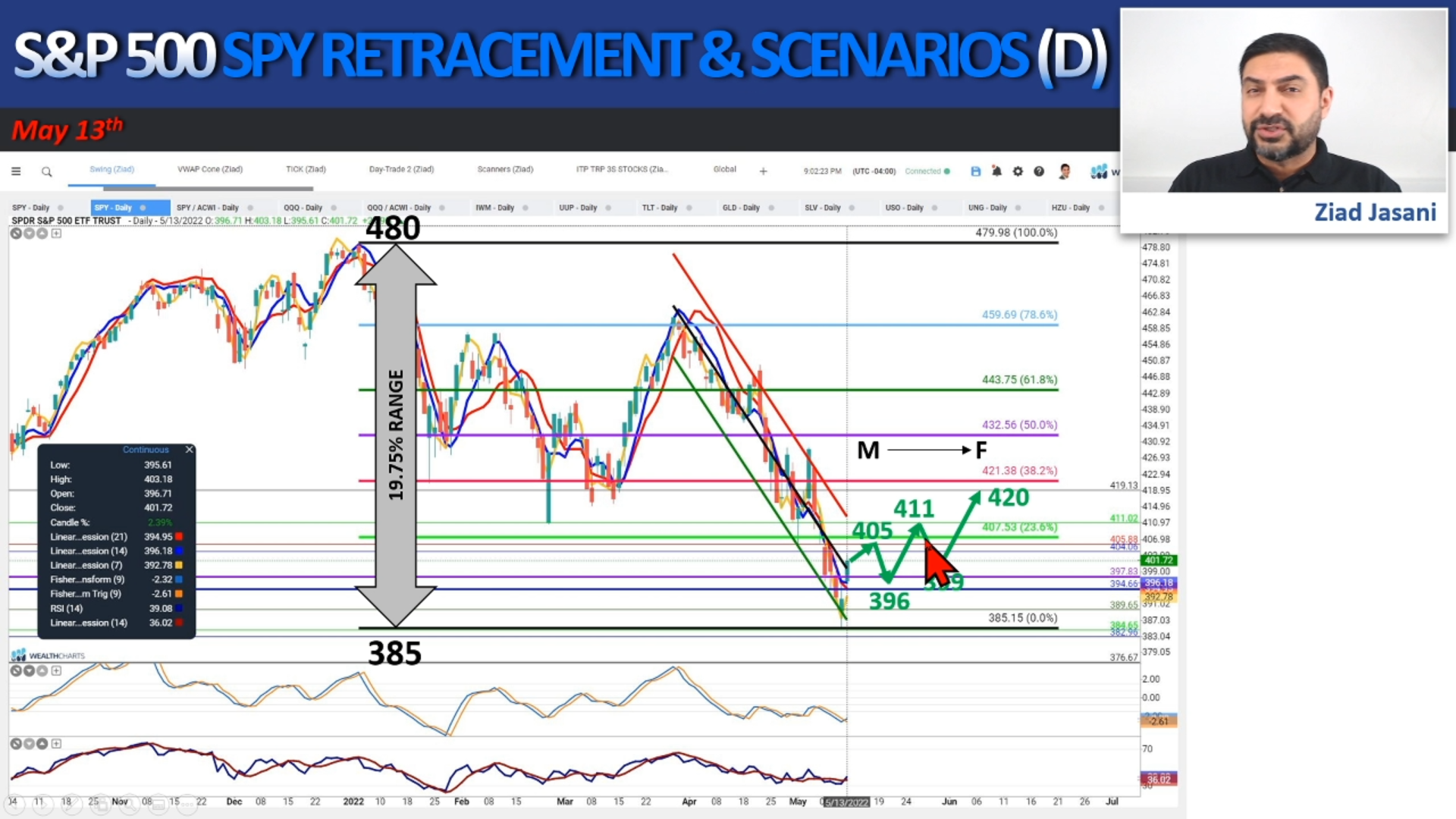The image size is (1456, 819).
Task: Expand the Fisher Transform pane with the plus icon
Action: coord(56,670)
